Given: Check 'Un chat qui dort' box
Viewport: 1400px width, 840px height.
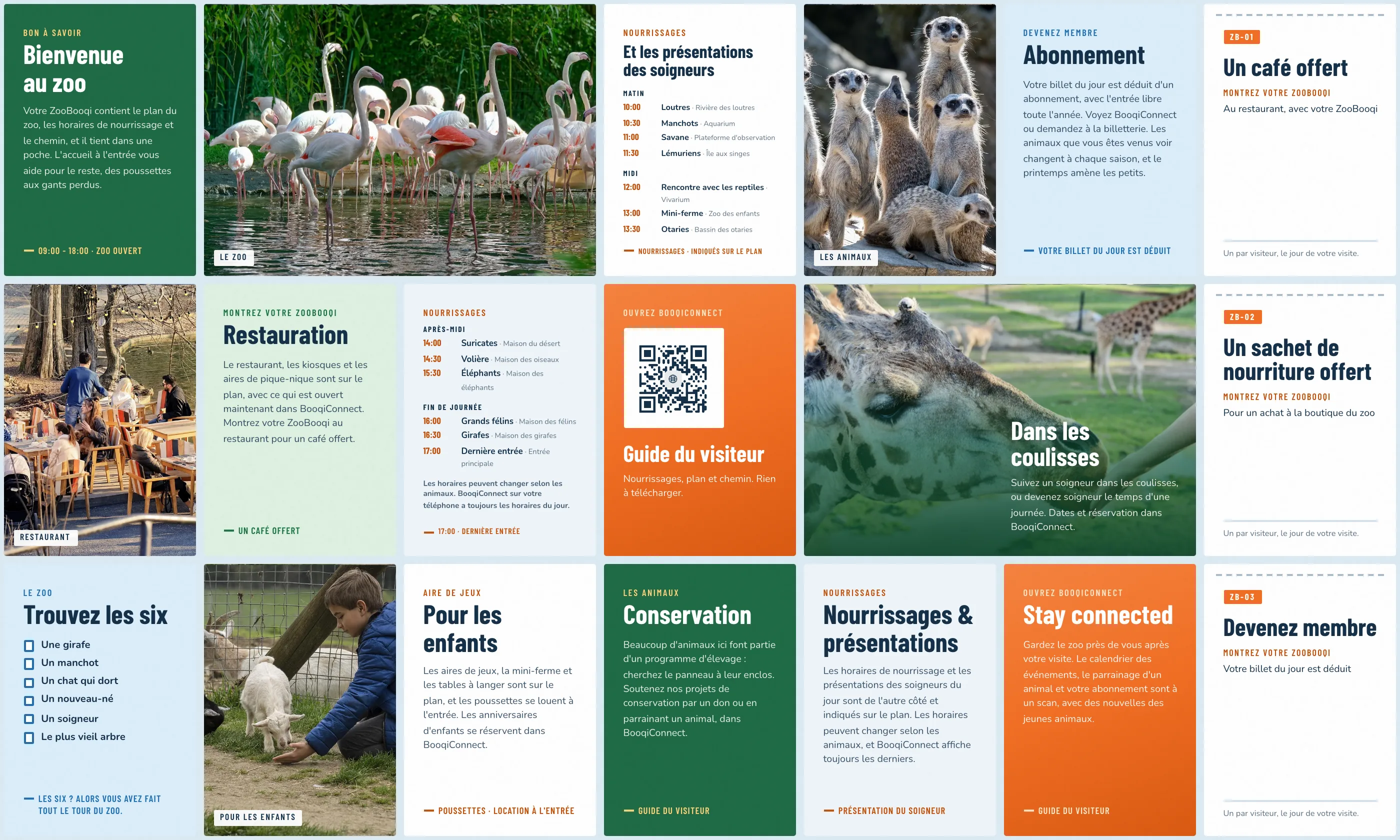Looking at the screenshot, I should pyautogui.click(x=29, y=682).
